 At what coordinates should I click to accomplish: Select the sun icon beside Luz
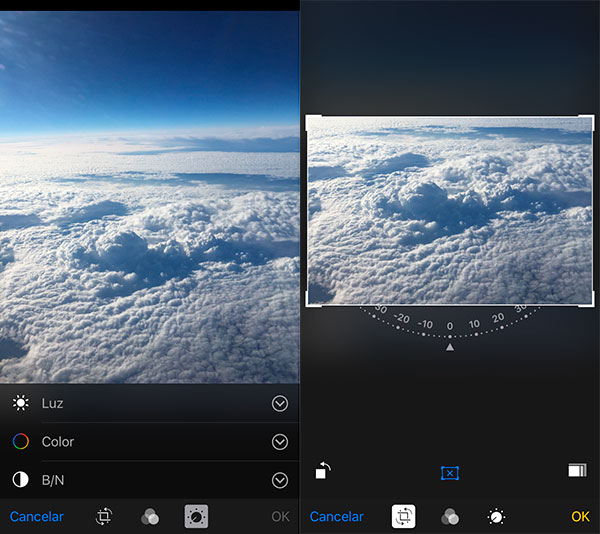coord(20,403)
